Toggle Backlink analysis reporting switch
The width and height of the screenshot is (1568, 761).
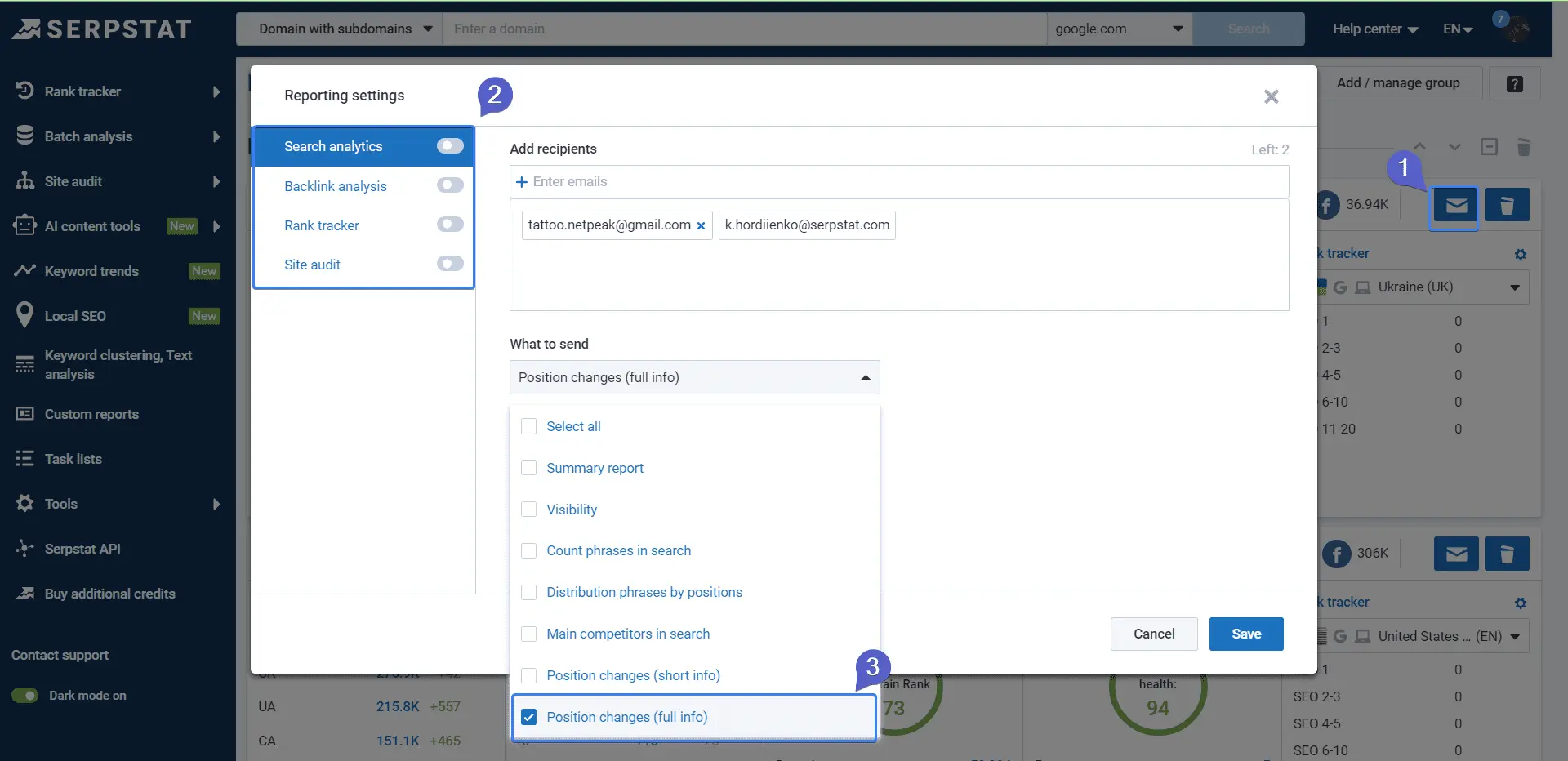(x=450, y=185)
